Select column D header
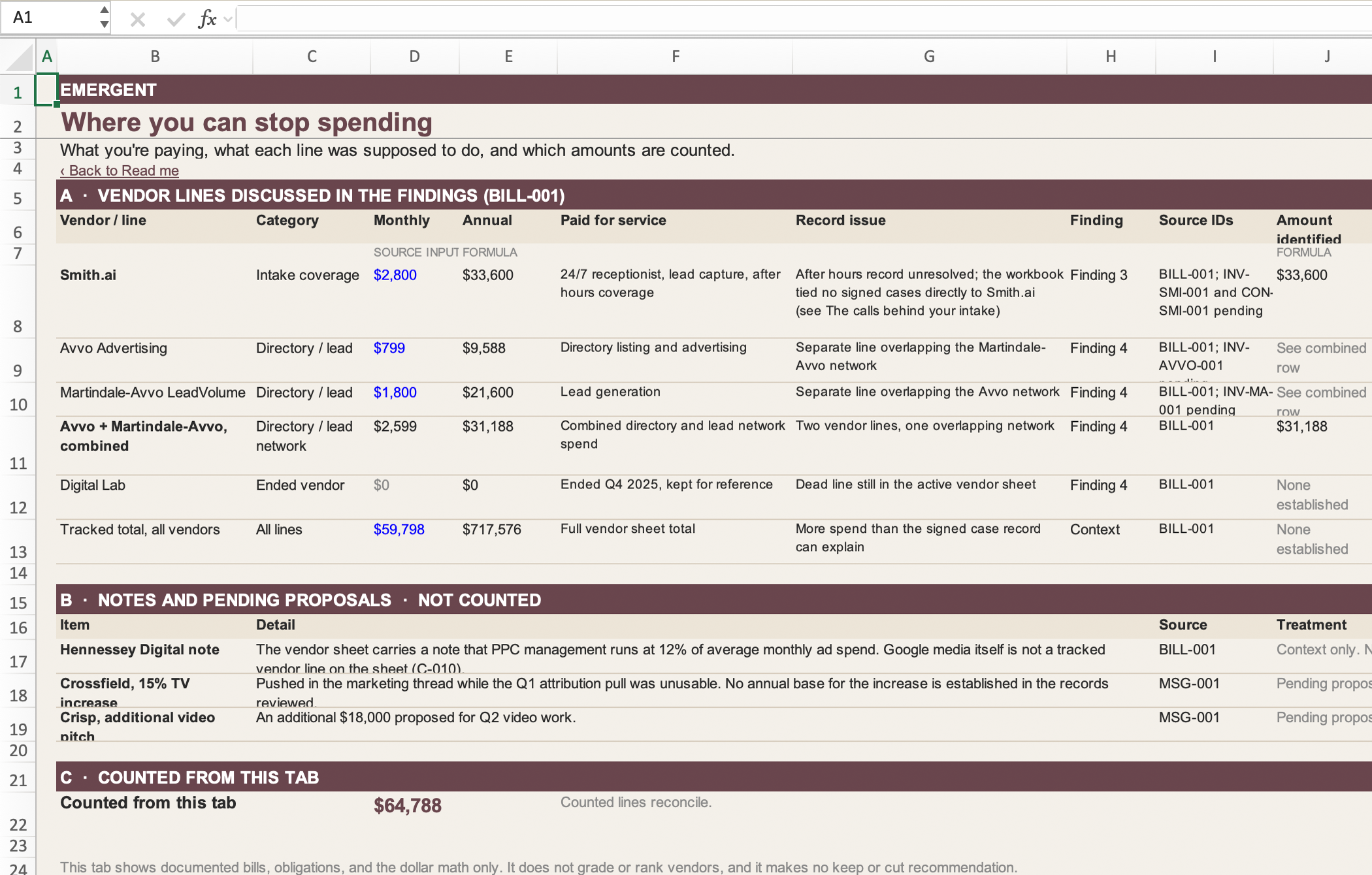This screenshot has height=875, width=1372. pyautogui.click(x=414, y=57)
